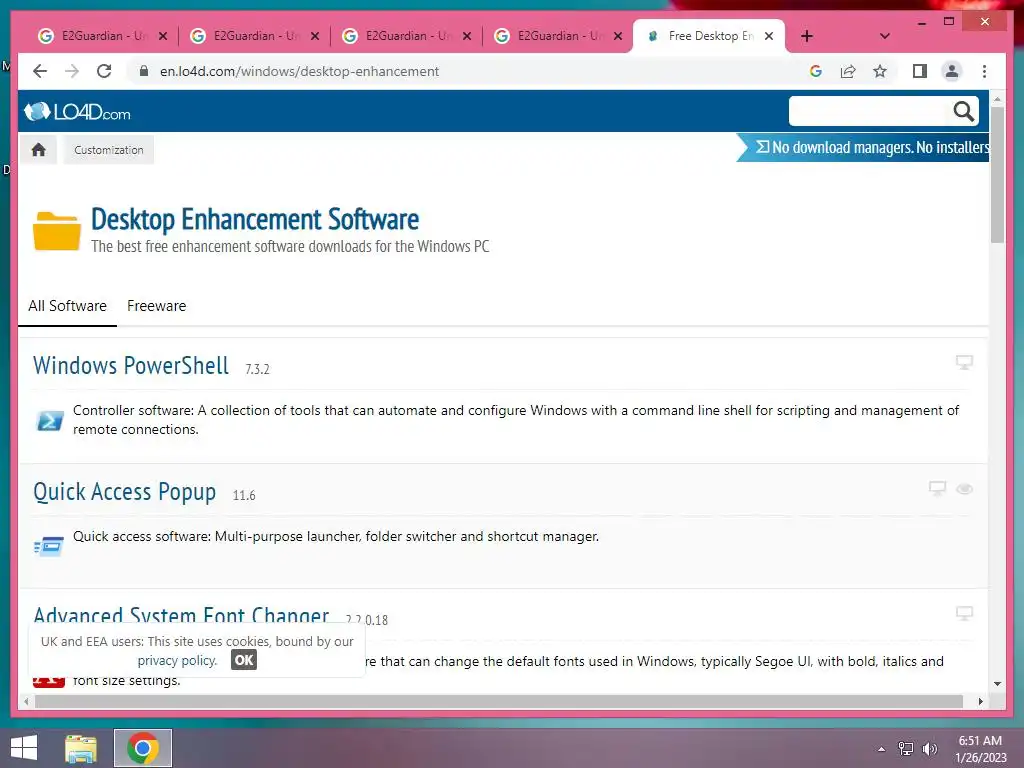1024x768 pixels.
Task: Share this page using the share icon
Action: [x=848, y=71]
